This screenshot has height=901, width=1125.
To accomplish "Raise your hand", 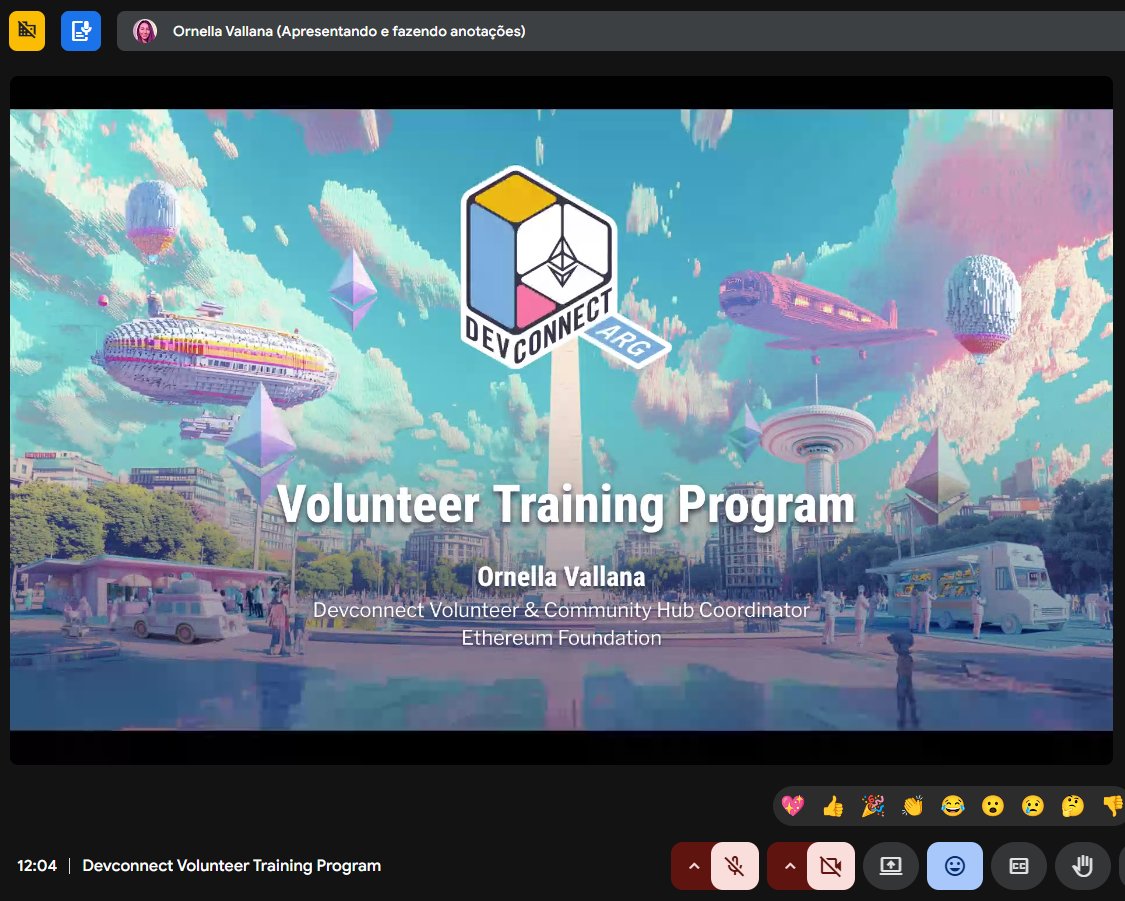I will point(1083,866).
